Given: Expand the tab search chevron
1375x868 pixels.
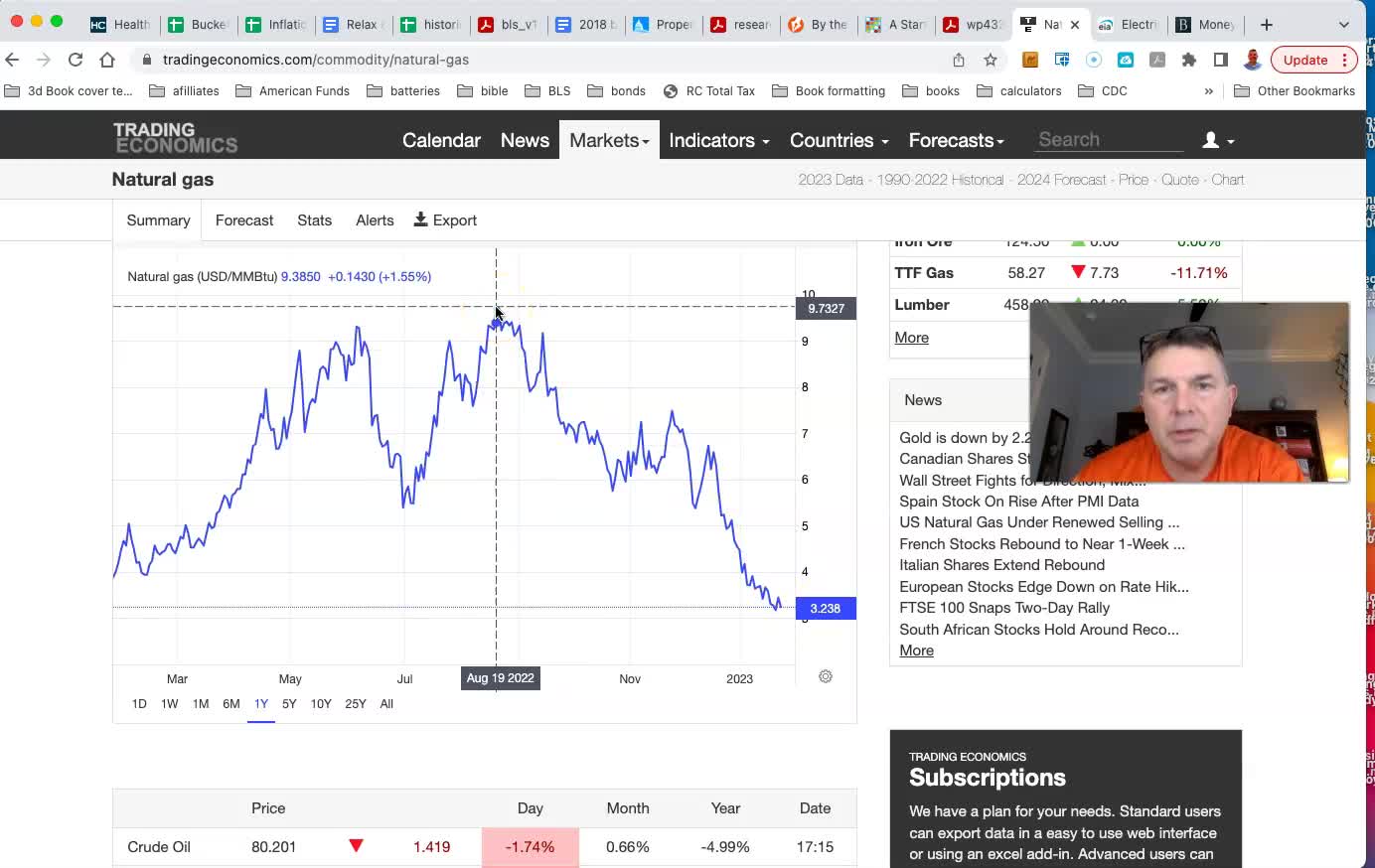Looking at the screenshot, I should [1344, 24].
